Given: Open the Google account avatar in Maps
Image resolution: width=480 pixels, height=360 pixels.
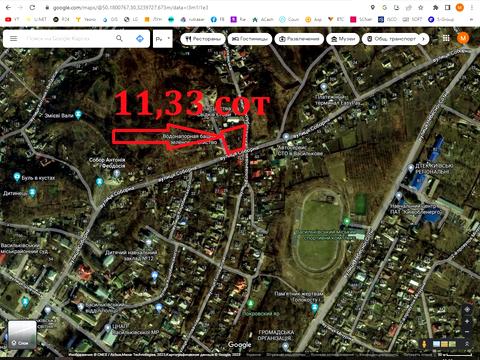Looking at the screenshot, I should coord(463,38).
